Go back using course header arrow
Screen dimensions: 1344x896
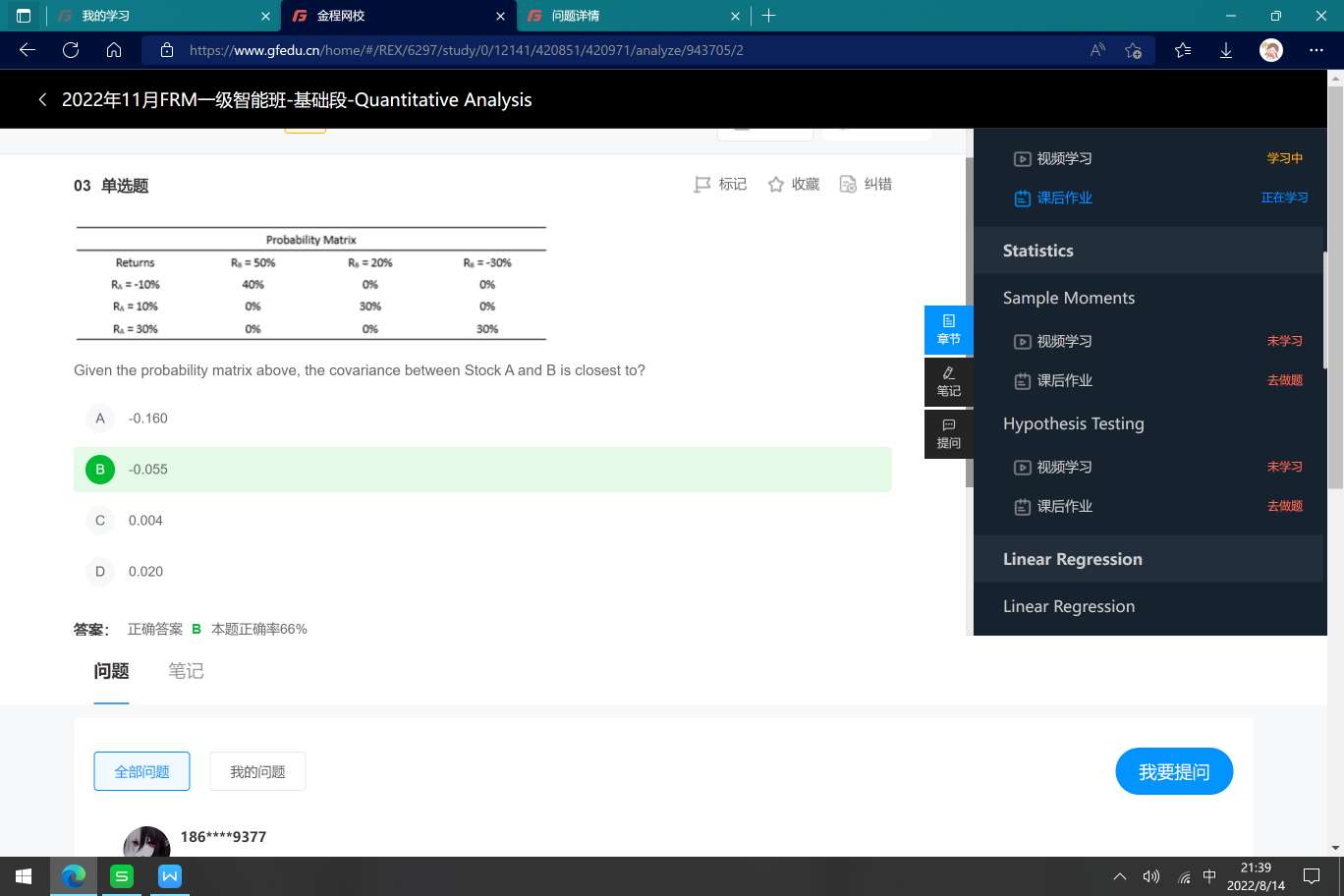click(x=42, y=99)
